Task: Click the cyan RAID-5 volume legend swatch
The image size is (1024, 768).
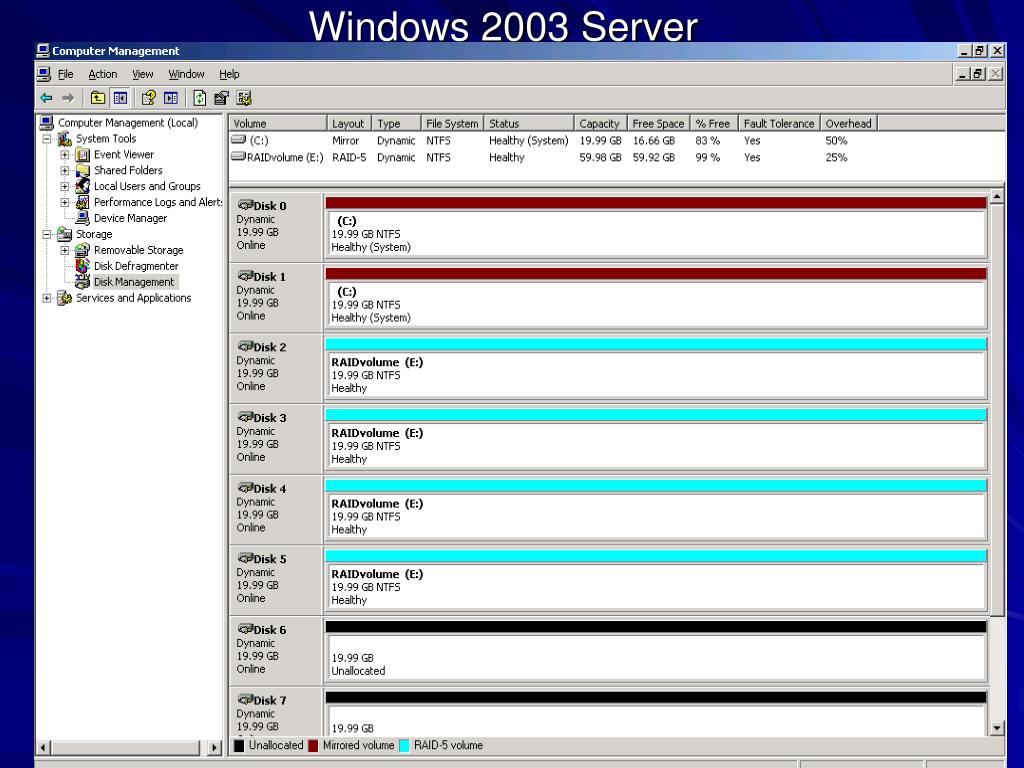Action: [404, 745]
